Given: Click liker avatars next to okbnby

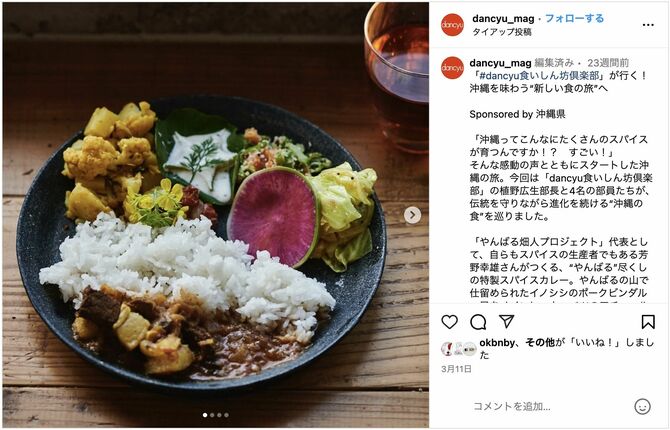Looking at the screenshot, I should 458,349.
